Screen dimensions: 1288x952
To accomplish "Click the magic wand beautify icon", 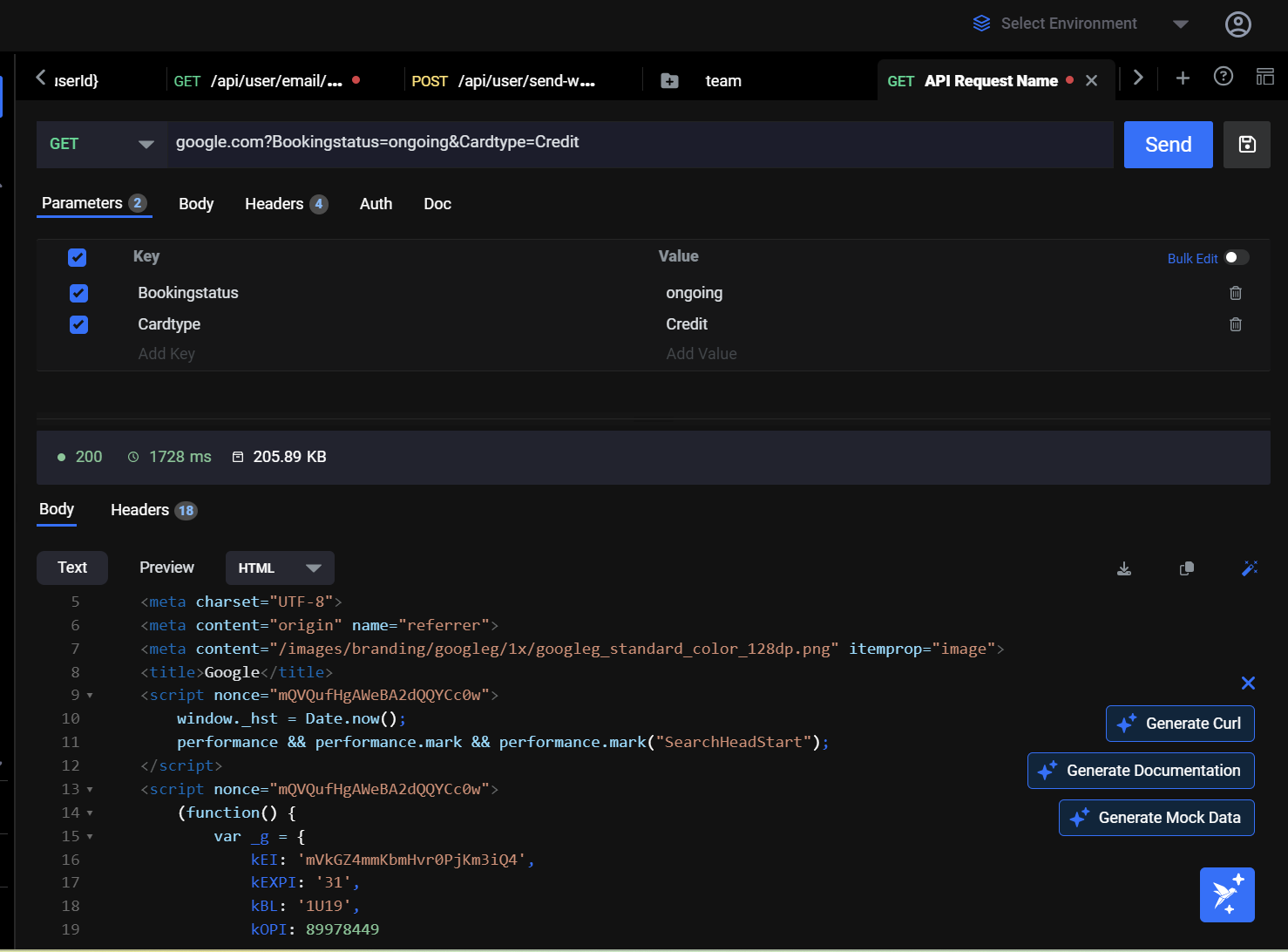I will (1249, 568).
